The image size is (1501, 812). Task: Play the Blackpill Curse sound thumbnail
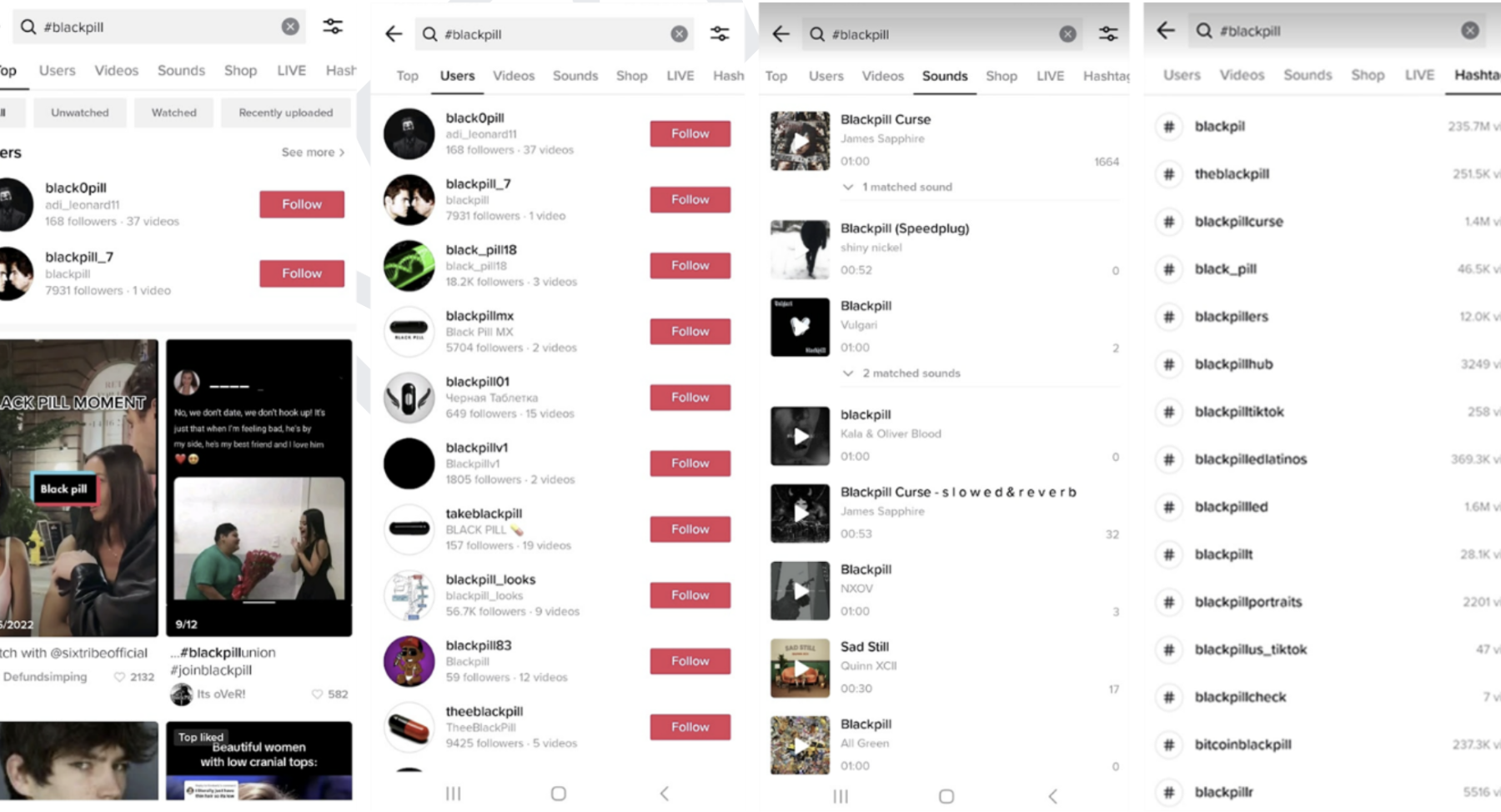pos(800,141)
